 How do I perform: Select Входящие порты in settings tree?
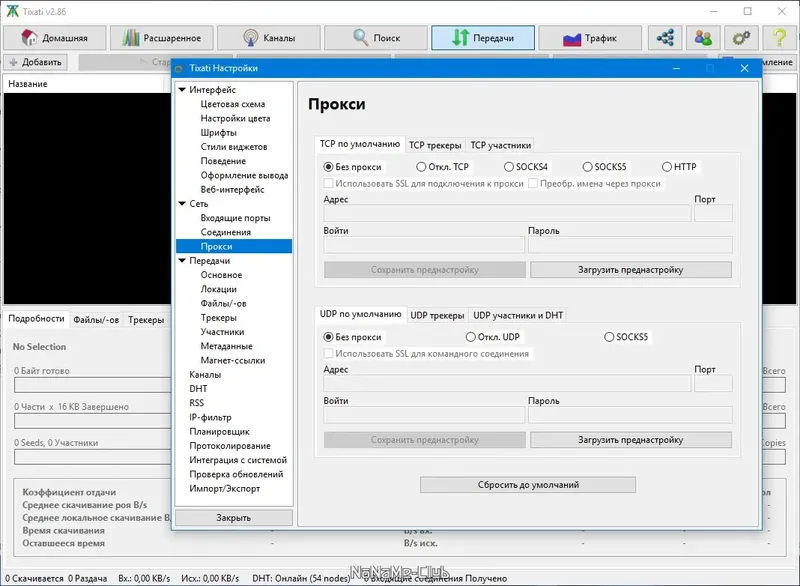[x=235, y=218]
